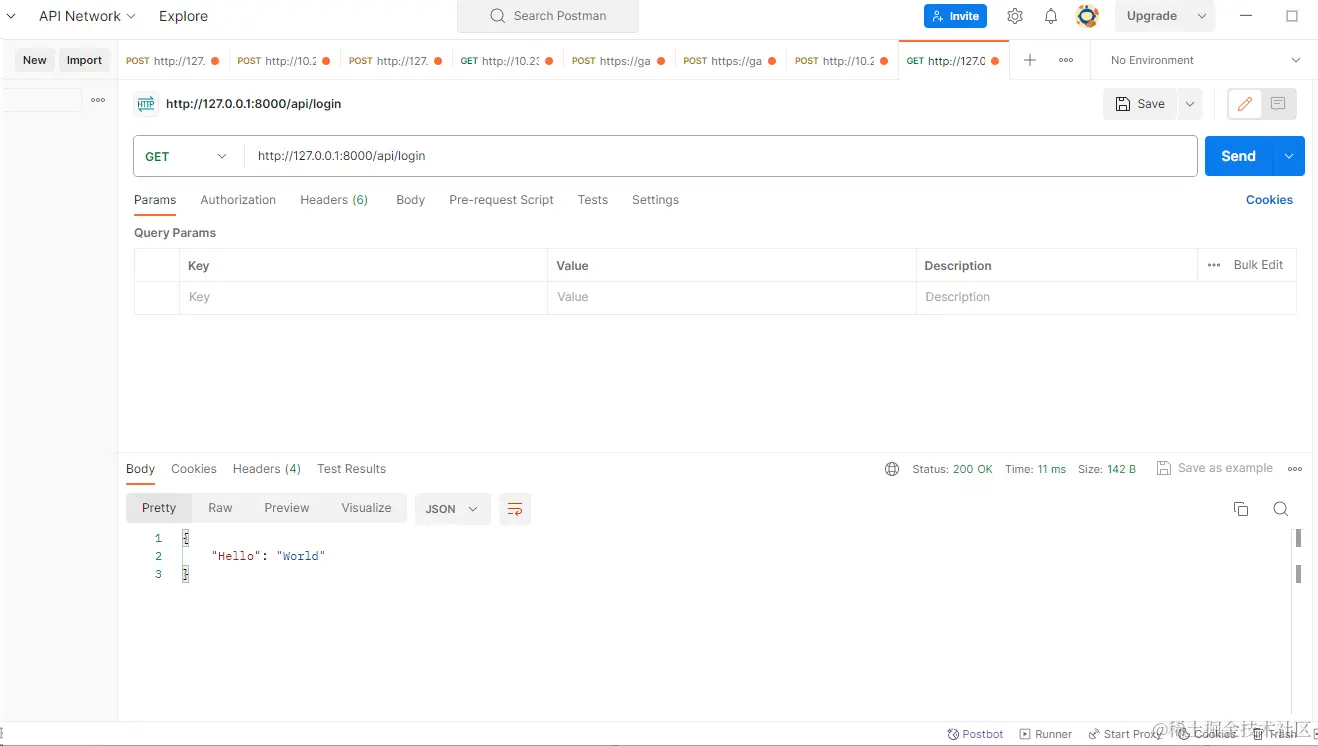Toggle line wrap icon next to JSON
This screenshot has height=746, width=1318.
click(515, 509)
